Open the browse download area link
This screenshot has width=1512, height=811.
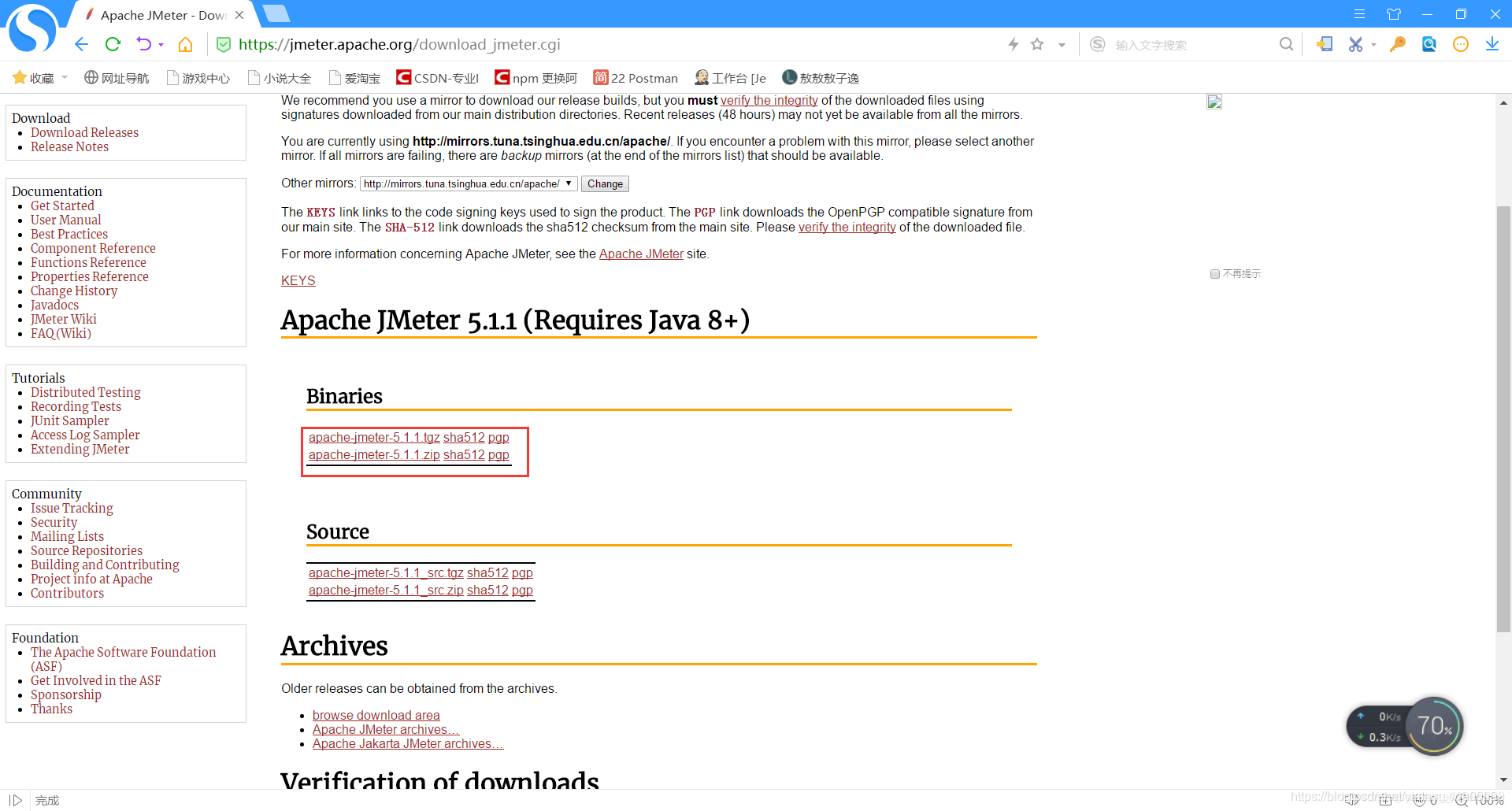376,715
